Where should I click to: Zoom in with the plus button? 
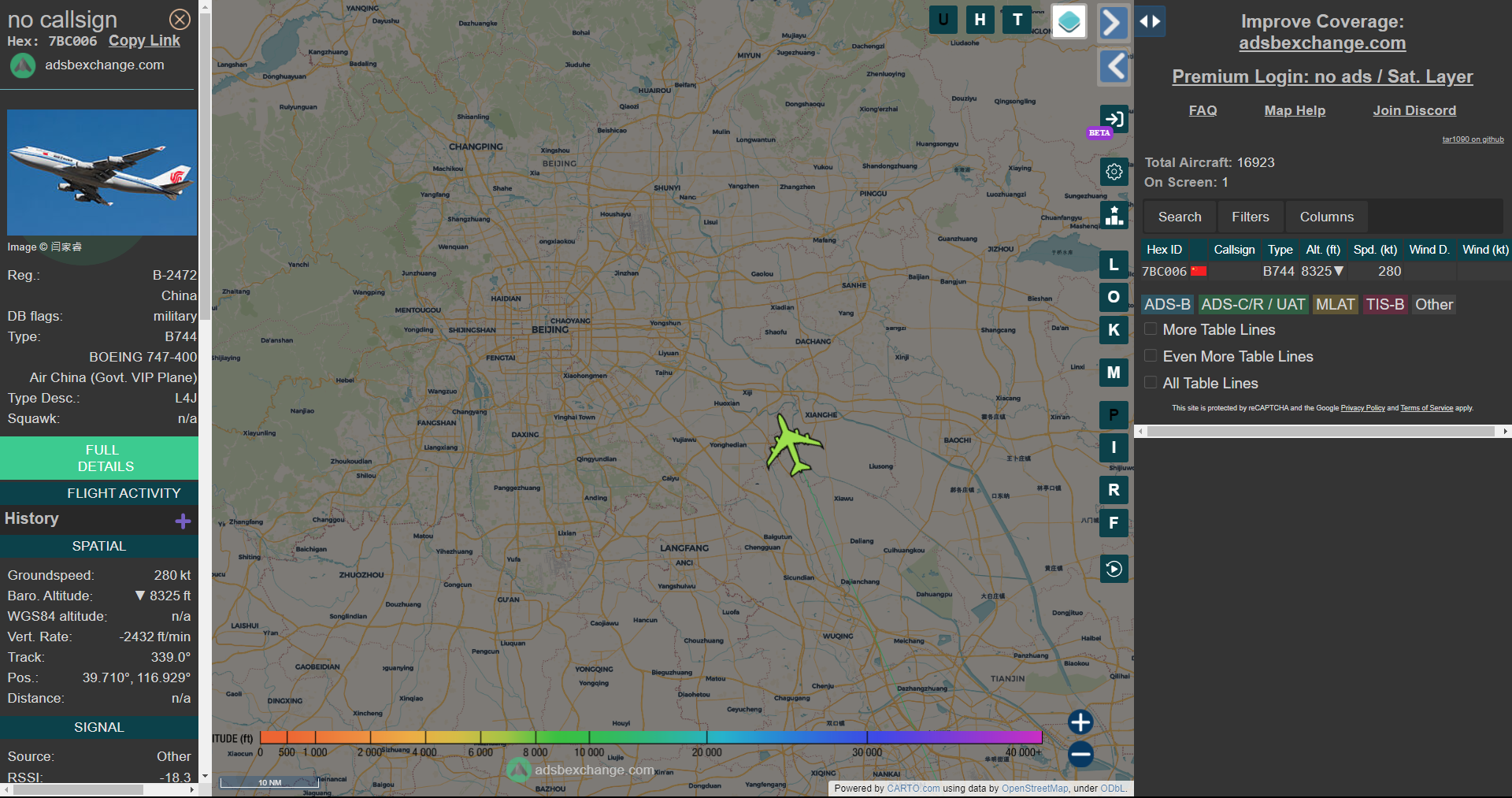coord(1080,722)
